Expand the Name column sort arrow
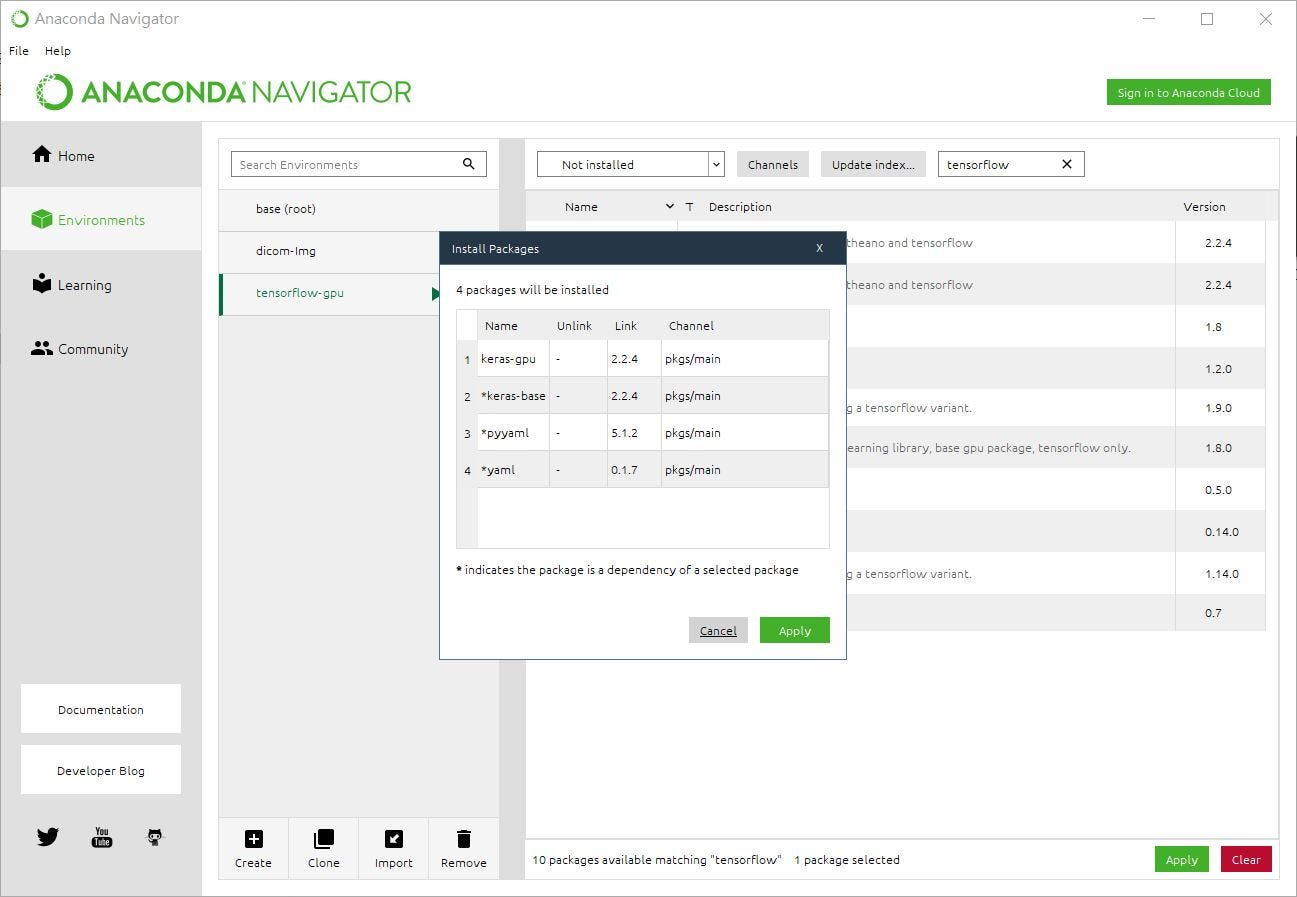Screen dimensions: 1297x897 [x=669, y=207]
